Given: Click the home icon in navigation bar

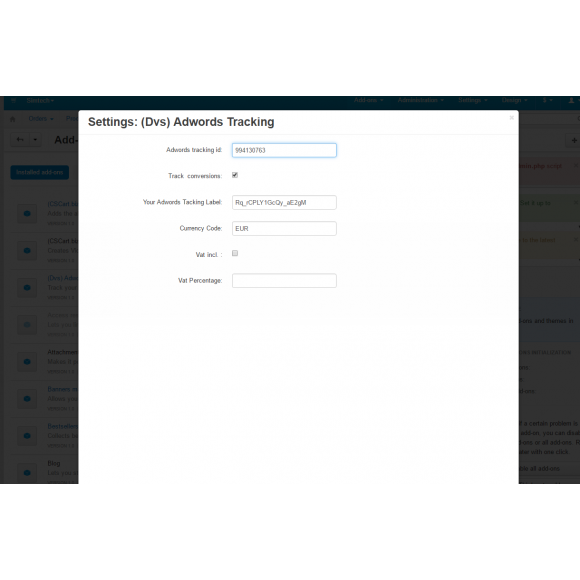Looking at the screenshot, I should pyautogui.click(x=13, y=119).
